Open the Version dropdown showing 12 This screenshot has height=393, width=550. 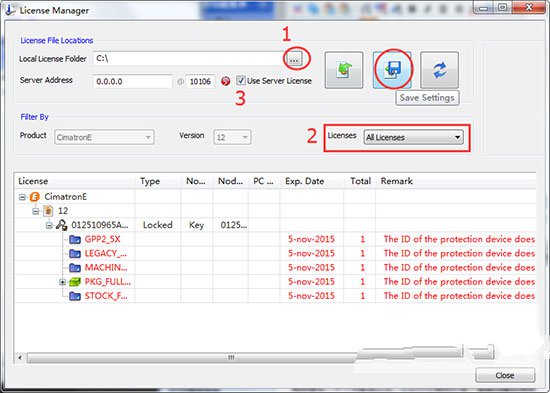pos(232,137)
